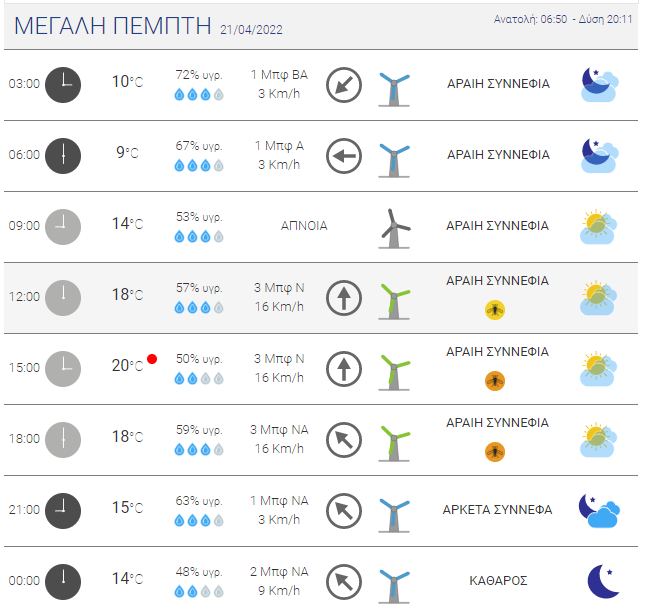Click the ΑΠΝΟΙΑ wind label
Viewport: 658px width, 612px height.
[x=304, y=226]
